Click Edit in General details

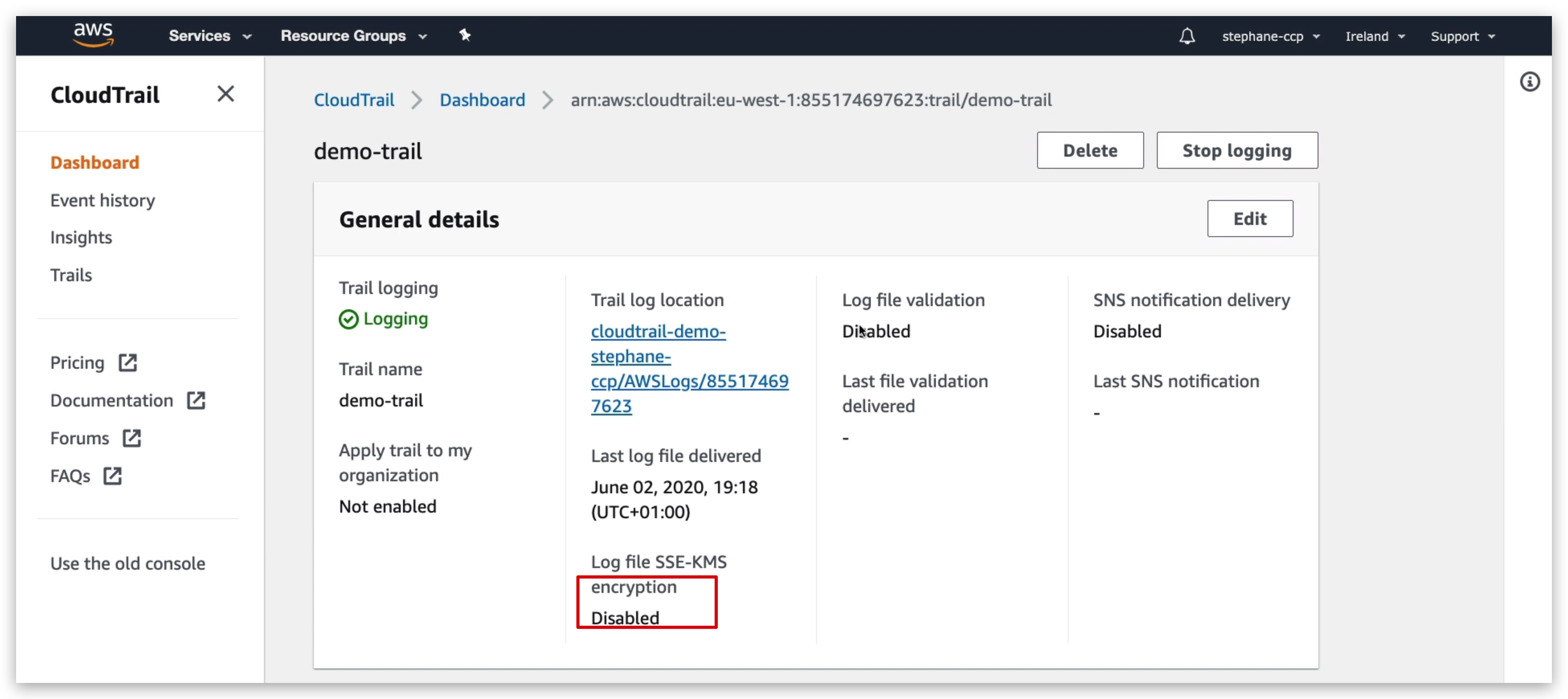(1249, 219)
